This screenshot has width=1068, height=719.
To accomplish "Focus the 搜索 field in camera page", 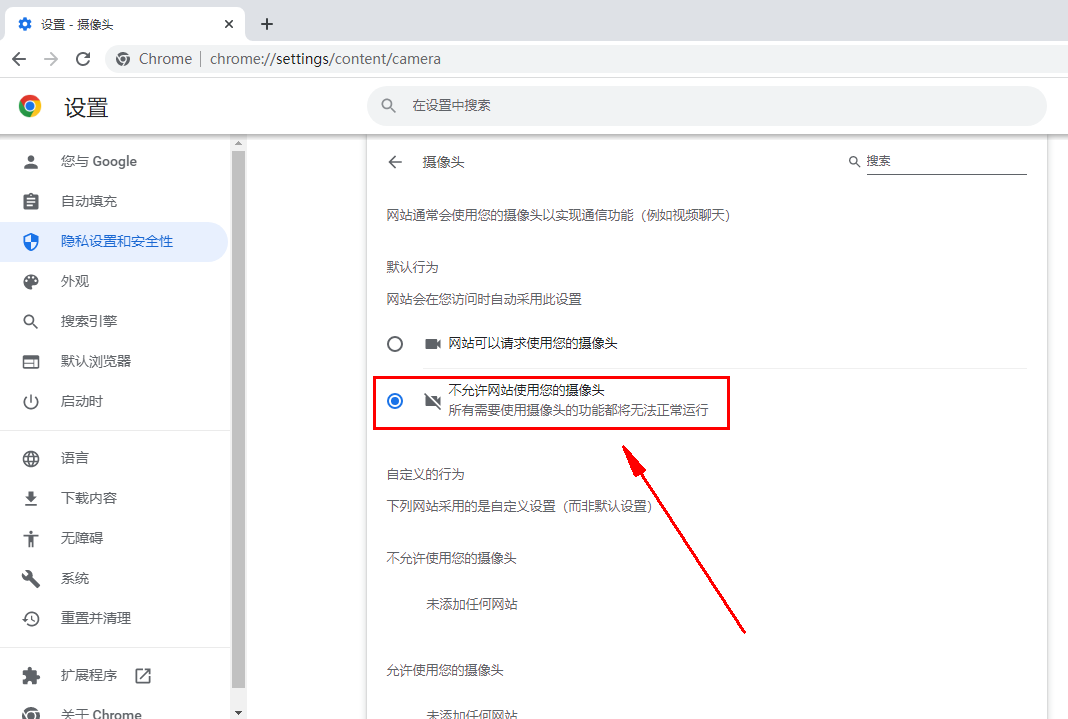I will coord(946,161).
